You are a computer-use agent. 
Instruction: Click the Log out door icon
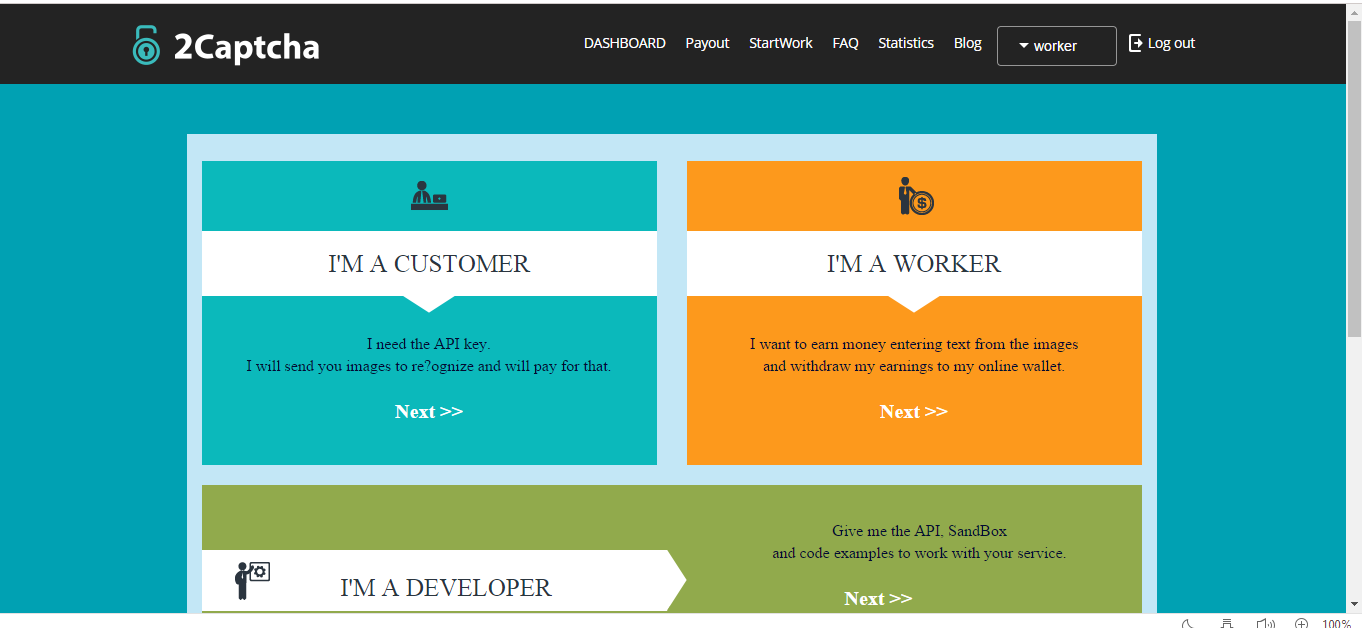click(x=1135, y=43)
